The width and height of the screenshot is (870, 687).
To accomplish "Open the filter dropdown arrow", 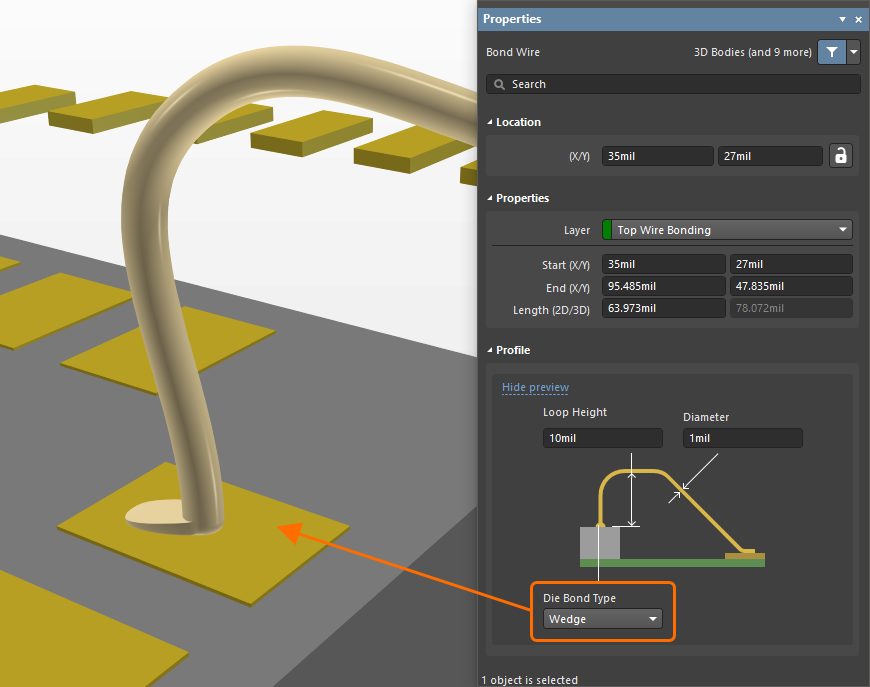I will coord(853,52).
